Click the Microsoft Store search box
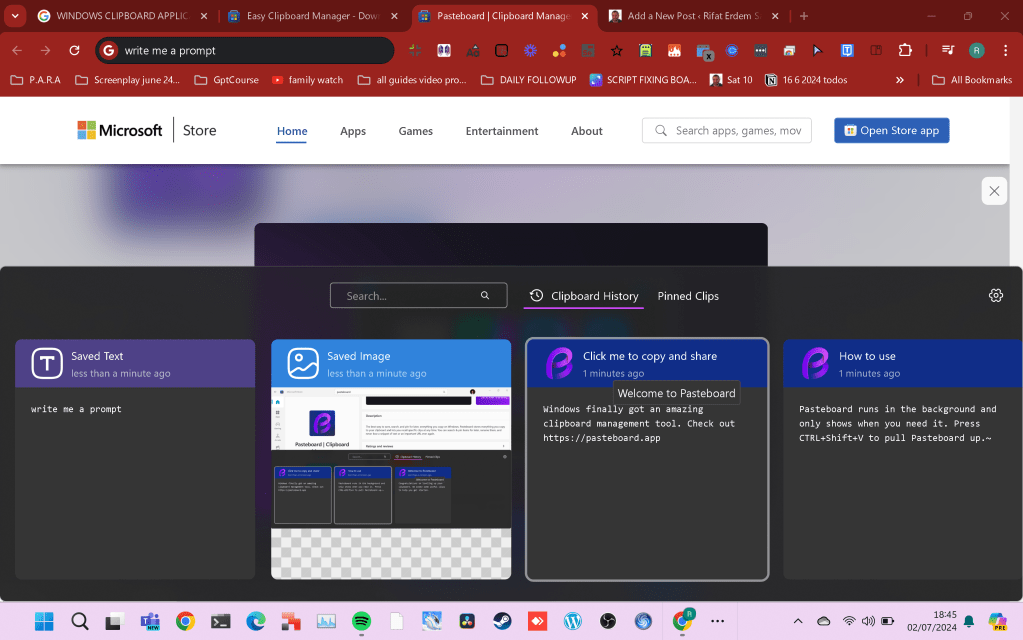1023x640 pixels. pyautogui.click(x=726, y=130)
